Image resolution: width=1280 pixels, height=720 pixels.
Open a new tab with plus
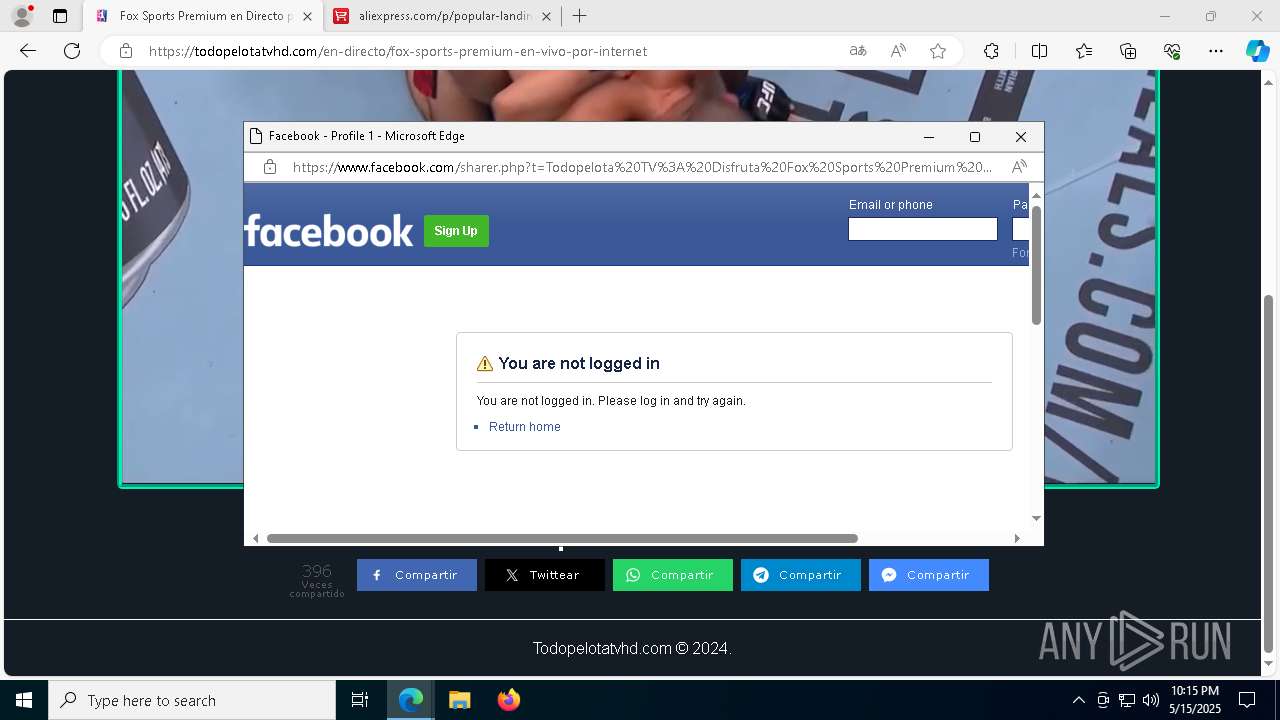(x=579, y=16)
